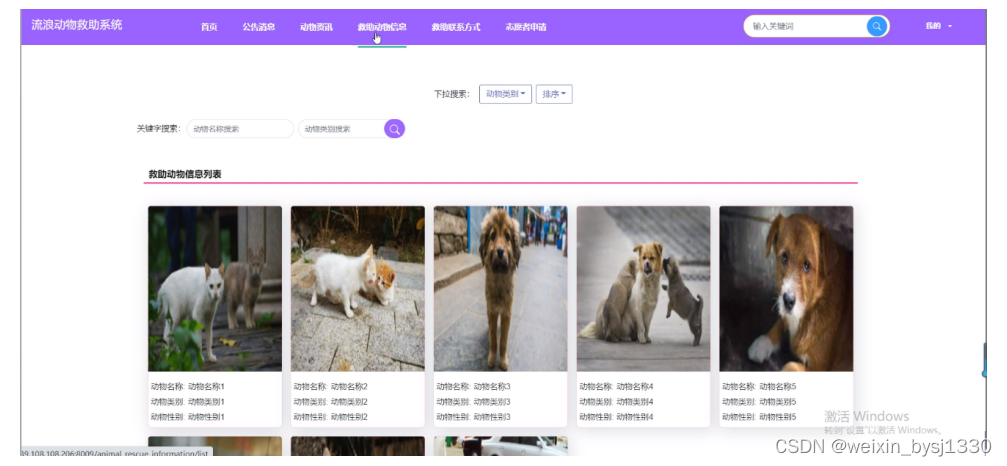Click the purple magnifier search button

point(394,129)
